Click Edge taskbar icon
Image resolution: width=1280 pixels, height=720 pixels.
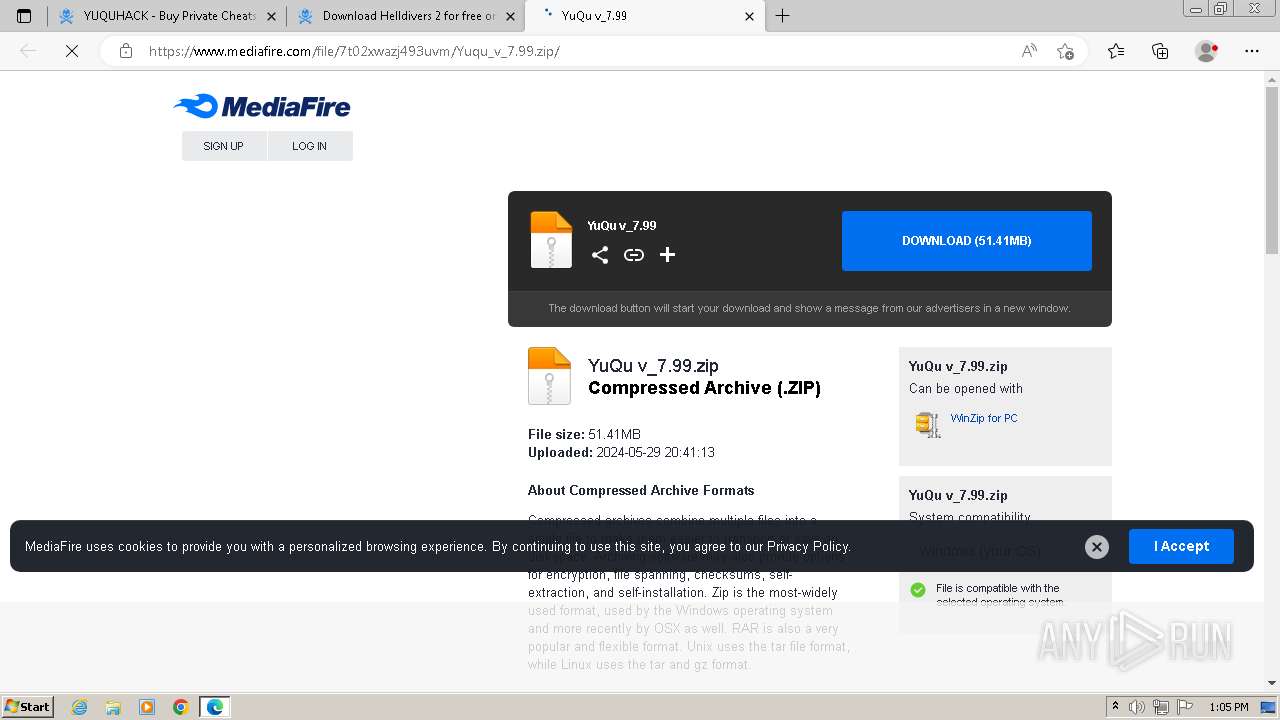point(215,707)
